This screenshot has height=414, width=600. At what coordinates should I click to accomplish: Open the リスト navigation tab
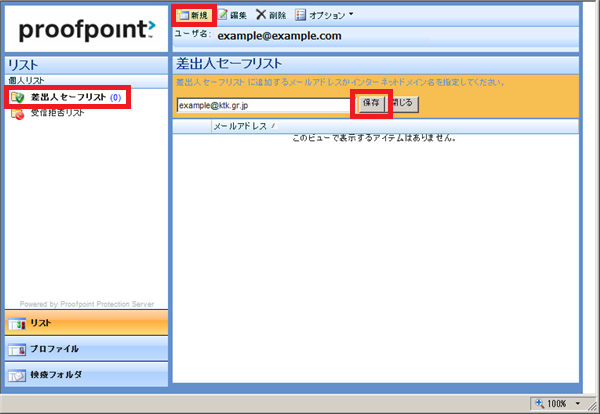click(x=86, y=323)
